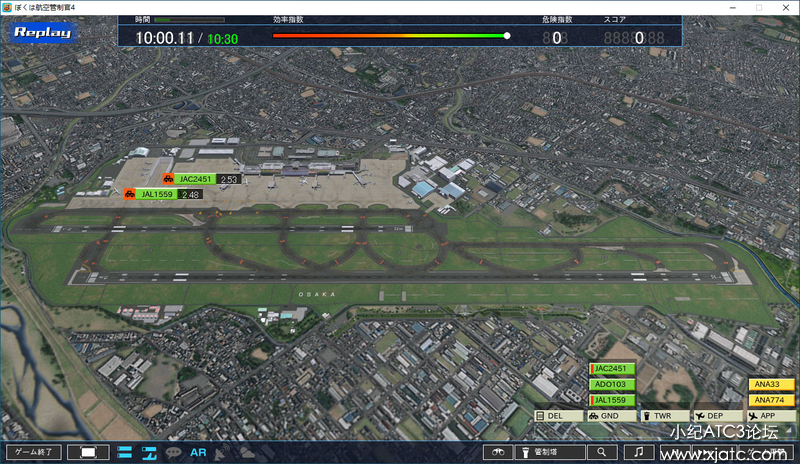Click the efficiency index slider handle
Viewport: 800px width, 464px height.
(507, 36)
